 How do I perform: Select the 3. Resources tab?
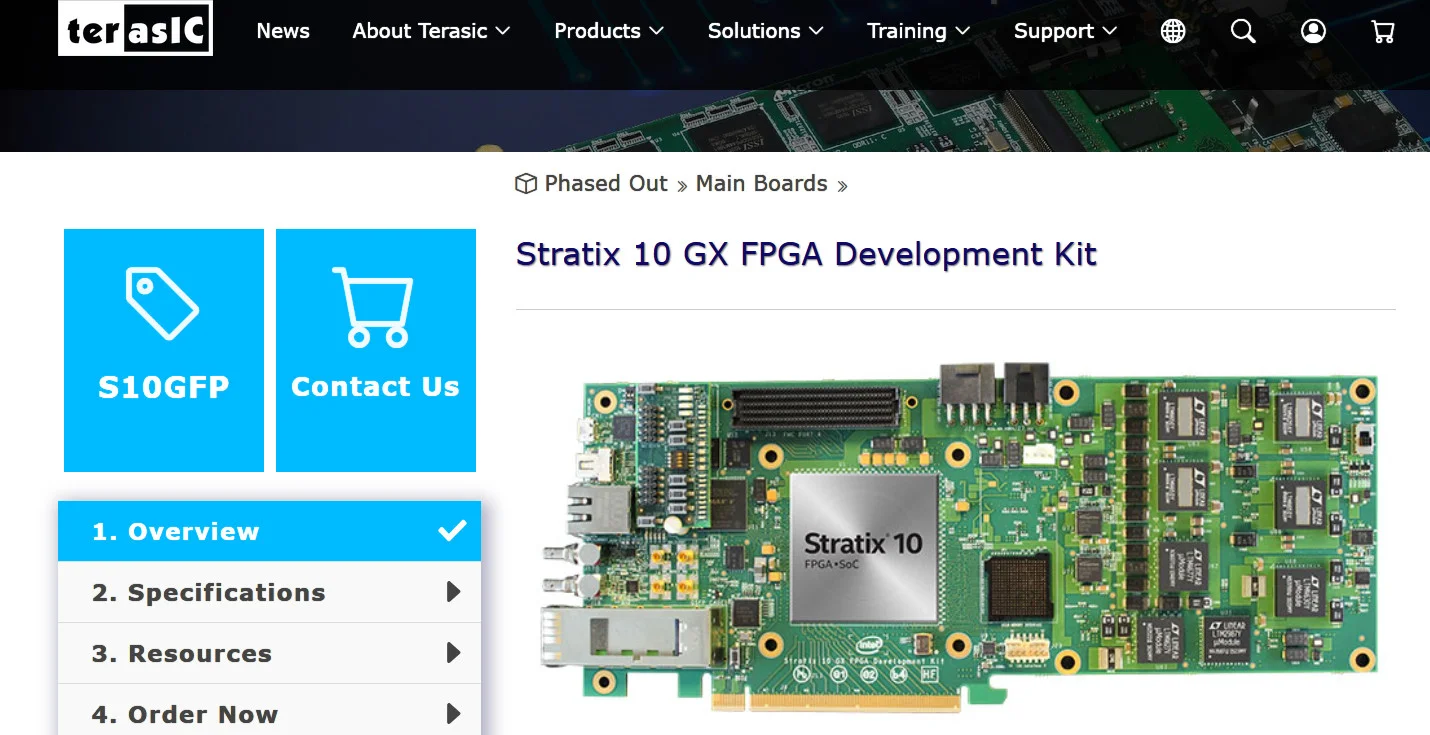269,653
